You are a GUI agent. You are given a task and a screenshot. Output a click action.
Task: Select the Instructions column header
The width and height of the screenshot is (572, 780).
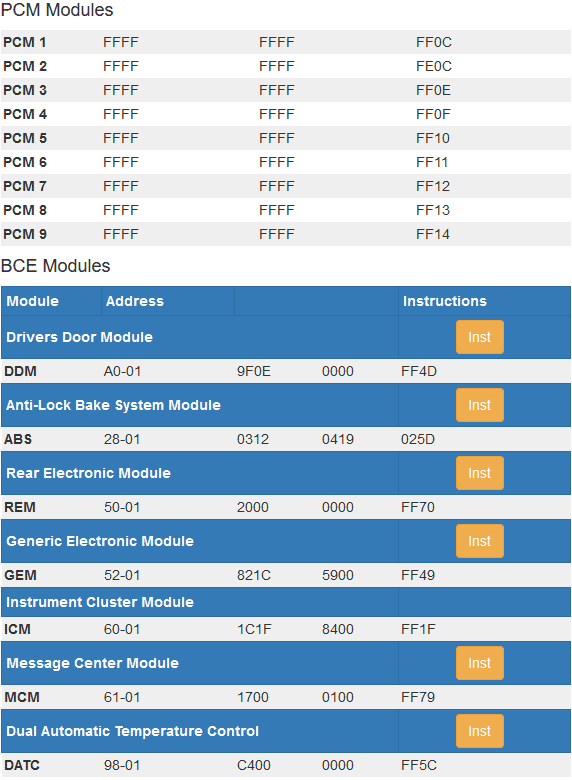(x=445, y=301)
